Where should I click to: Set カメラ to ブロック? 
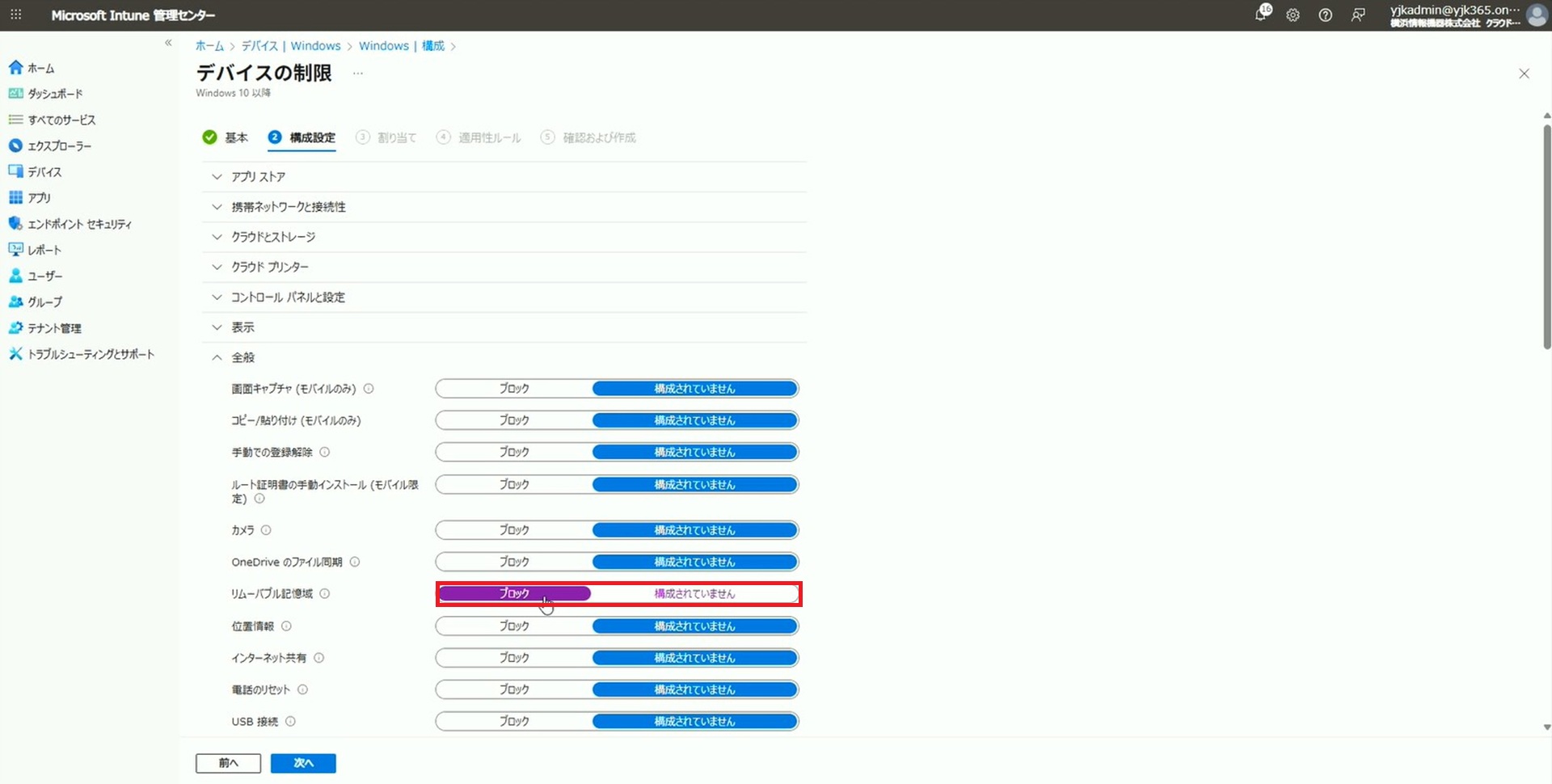[514, 530]
